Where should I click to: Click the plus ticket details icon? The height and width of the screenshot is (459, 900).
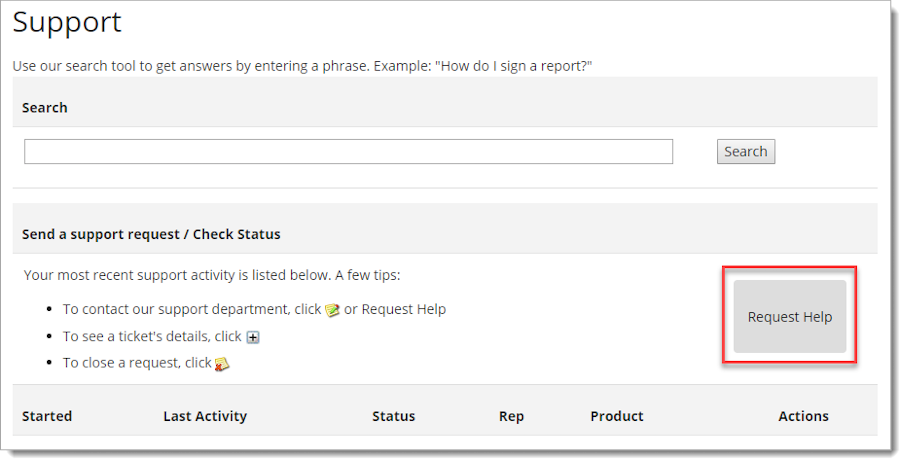coord(253,337)
